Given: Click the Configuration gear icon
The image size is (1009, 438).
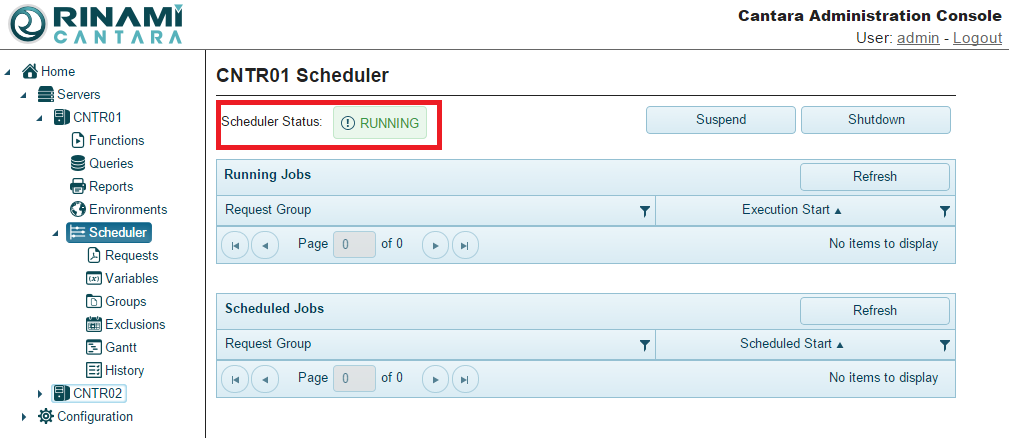Looking at the screenshot, I should tap(46, 417).
